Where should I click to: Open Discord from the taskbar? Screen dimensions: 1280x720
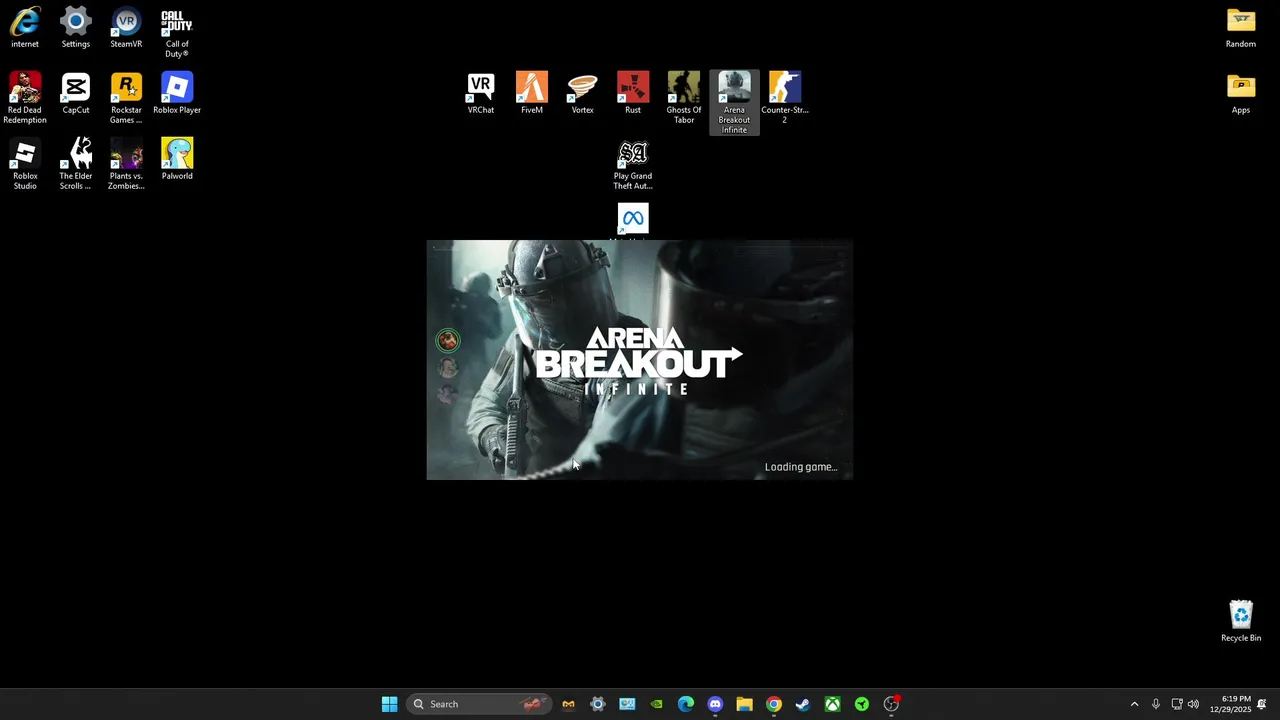coord(715,704)
